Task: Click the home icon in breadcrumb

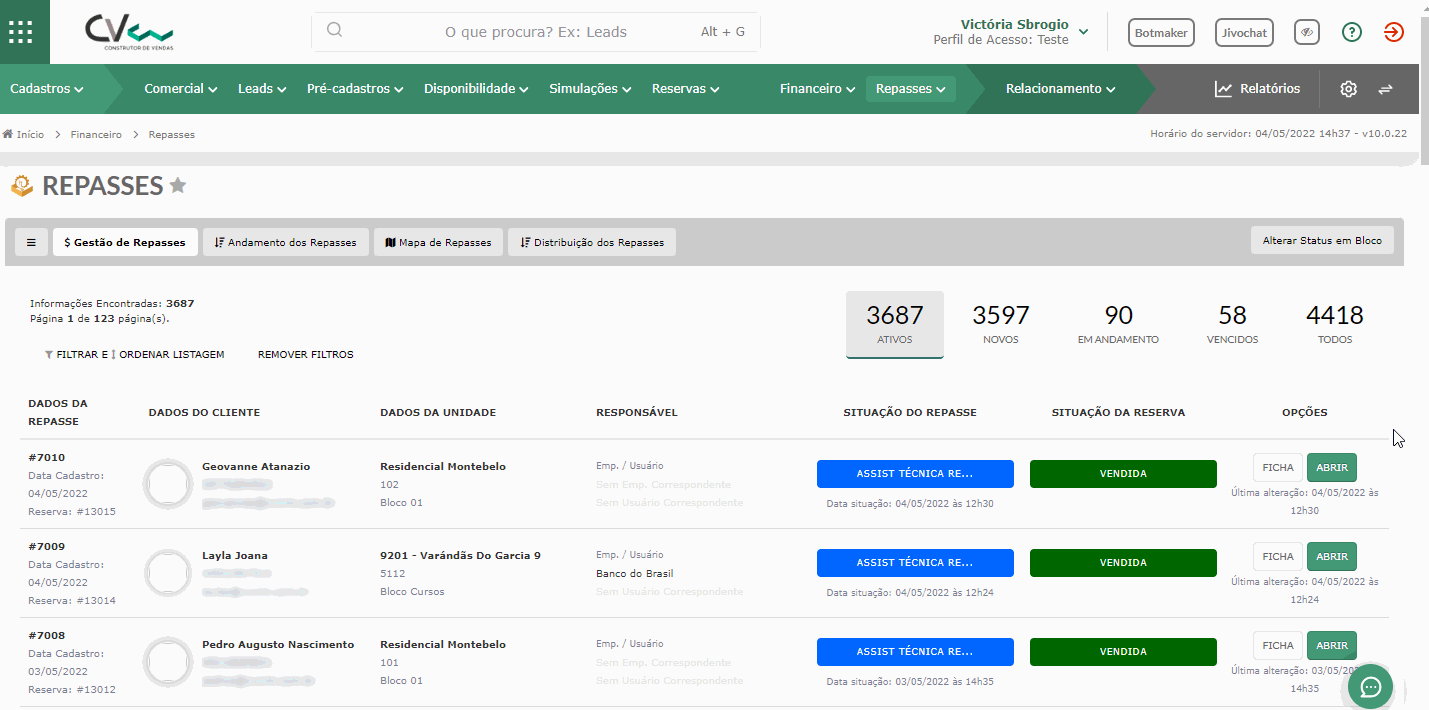Action: [x=8, y=134]
